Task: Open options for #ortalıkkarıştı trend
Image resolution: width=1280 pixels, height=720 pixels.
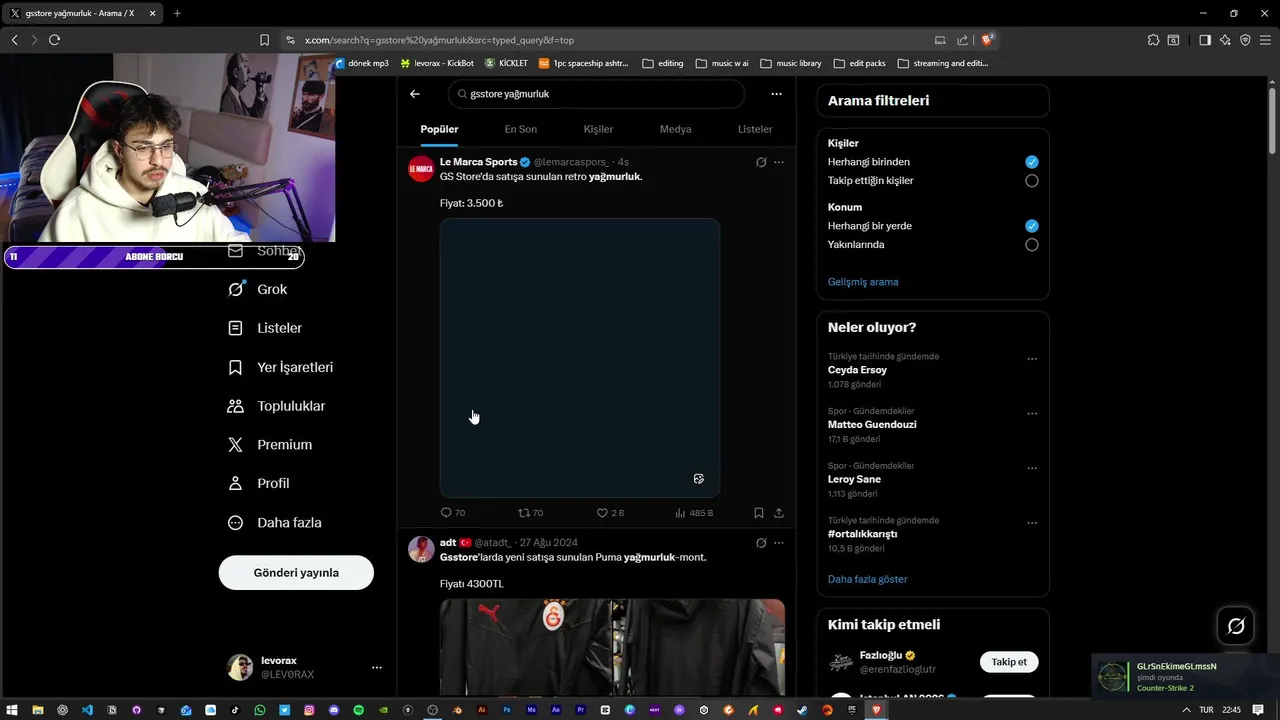Action: click(1032, 523)
